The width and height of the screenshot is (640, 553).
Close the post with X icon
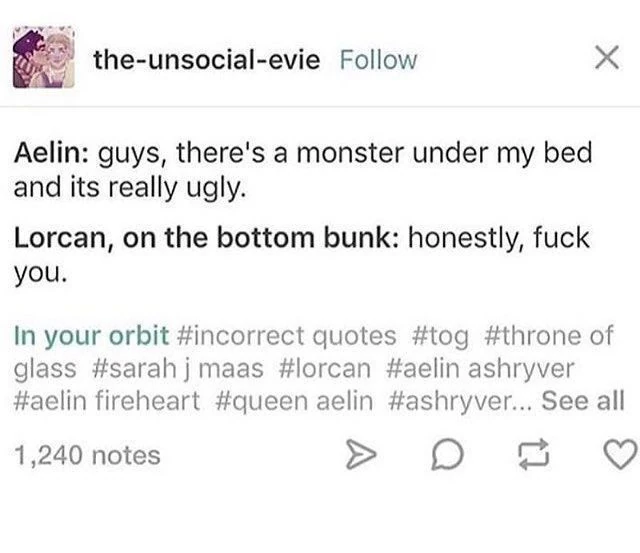tap(603, 59)
